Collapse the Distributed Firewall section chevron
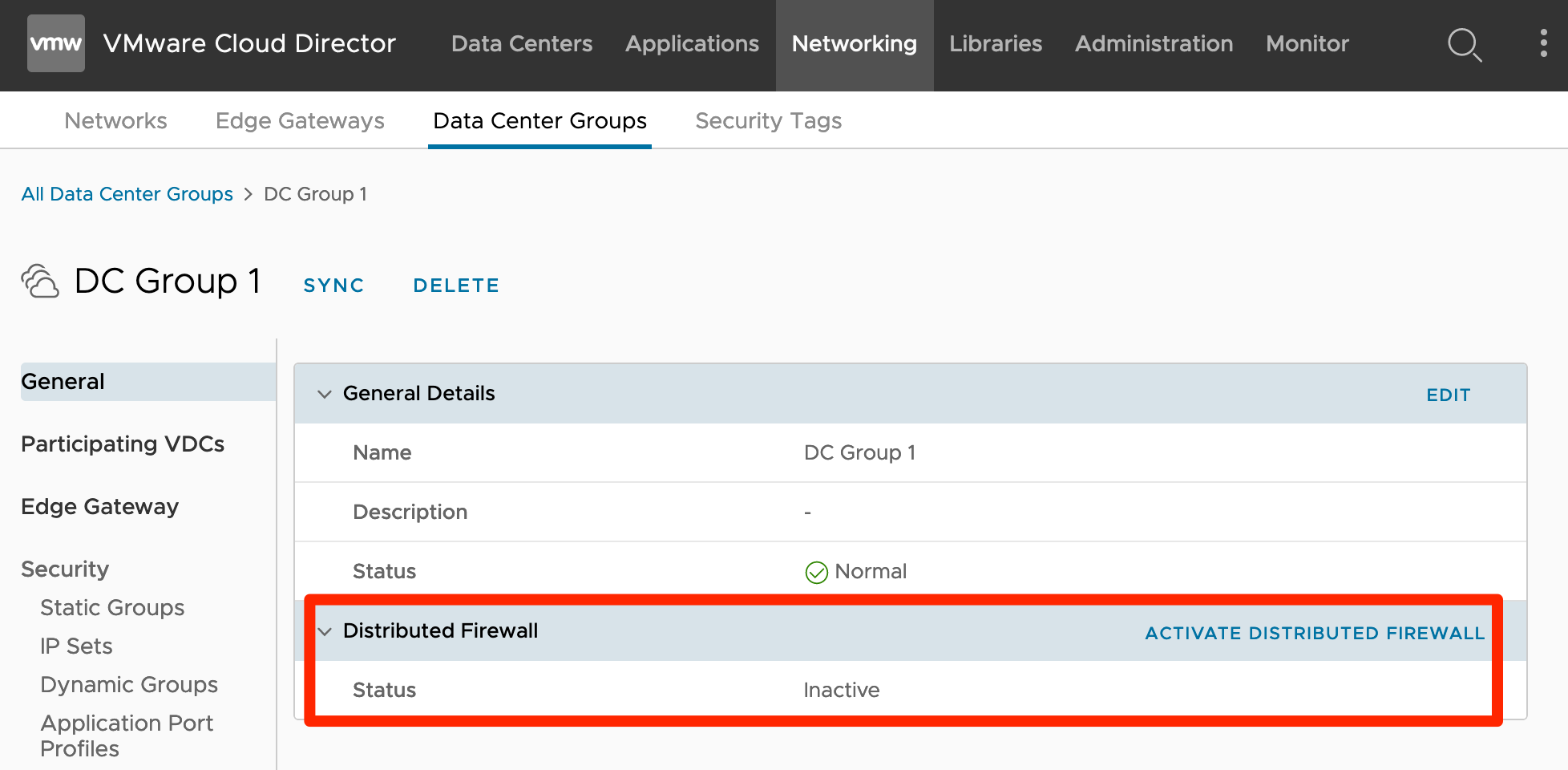Image resolution: width=1568 pixels, height=770 pixels. tap(325, 631)
